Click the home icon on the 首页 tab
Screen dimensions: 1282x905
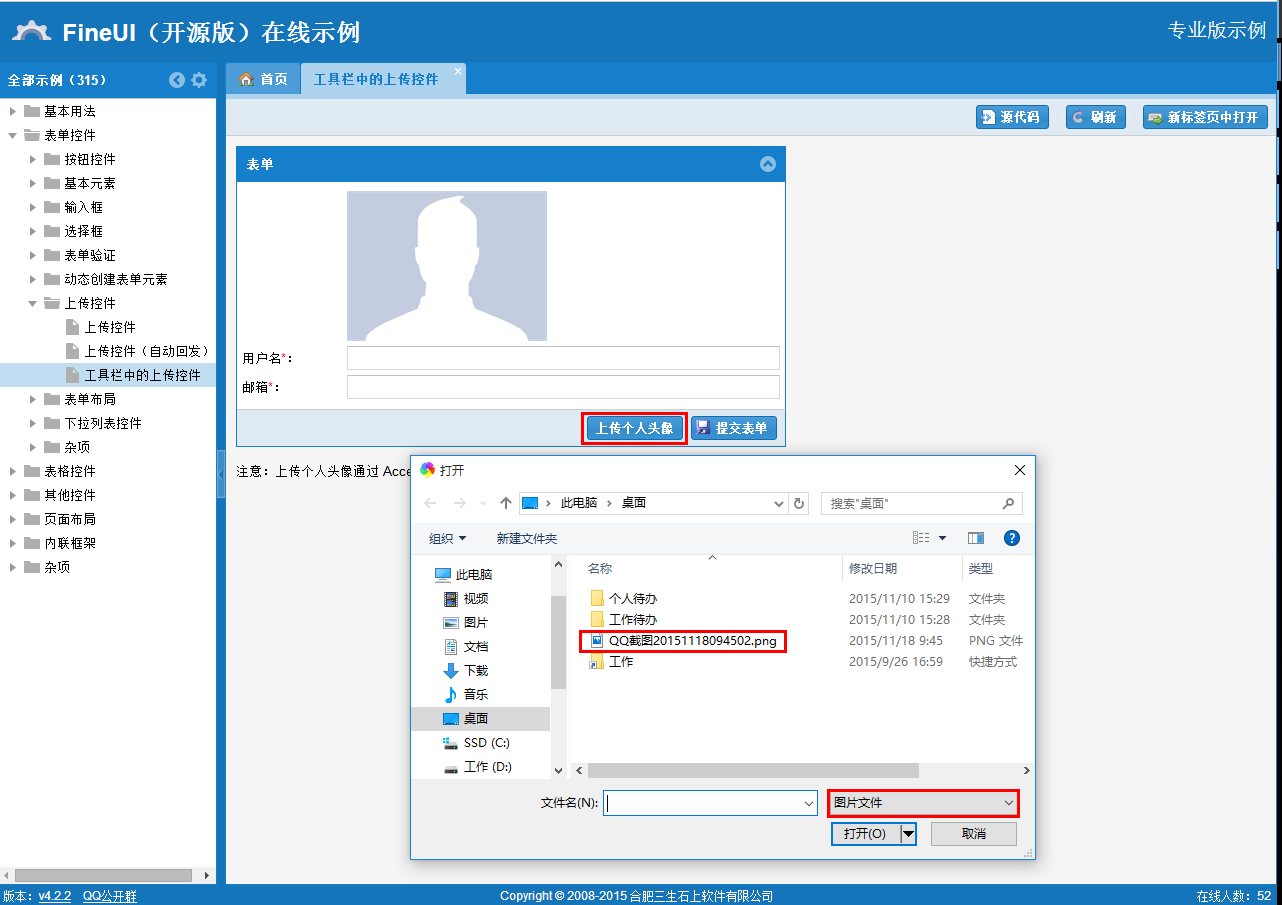[246, 79]
